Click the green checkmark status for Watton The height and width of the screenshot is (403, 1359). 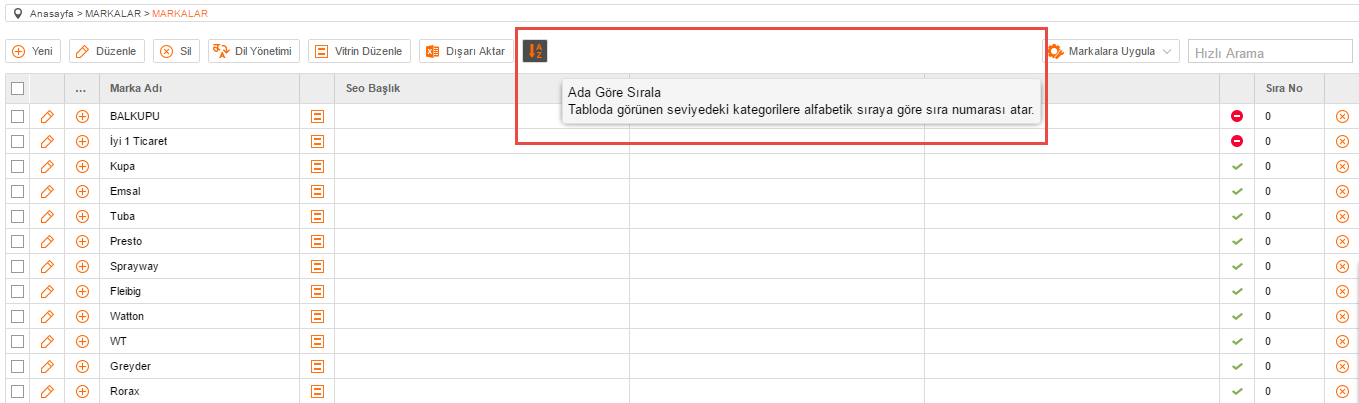coord(1237,316)
